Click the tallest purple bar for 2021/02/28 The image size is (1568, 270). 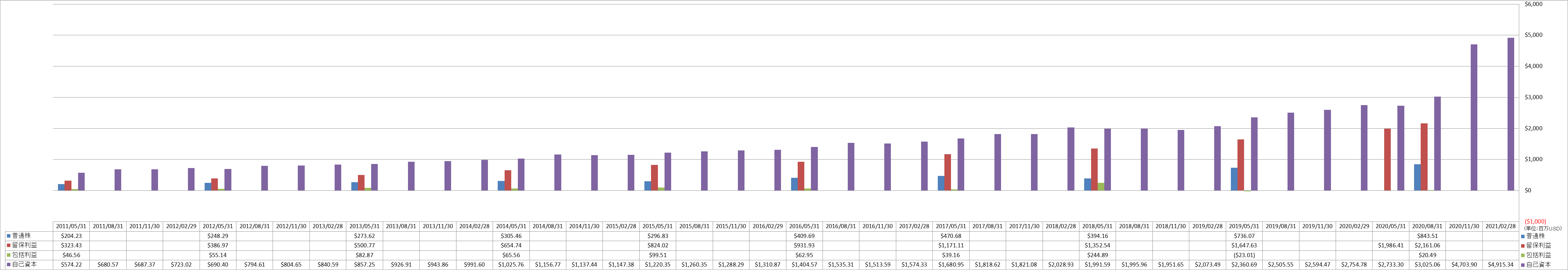[1511, 114]
